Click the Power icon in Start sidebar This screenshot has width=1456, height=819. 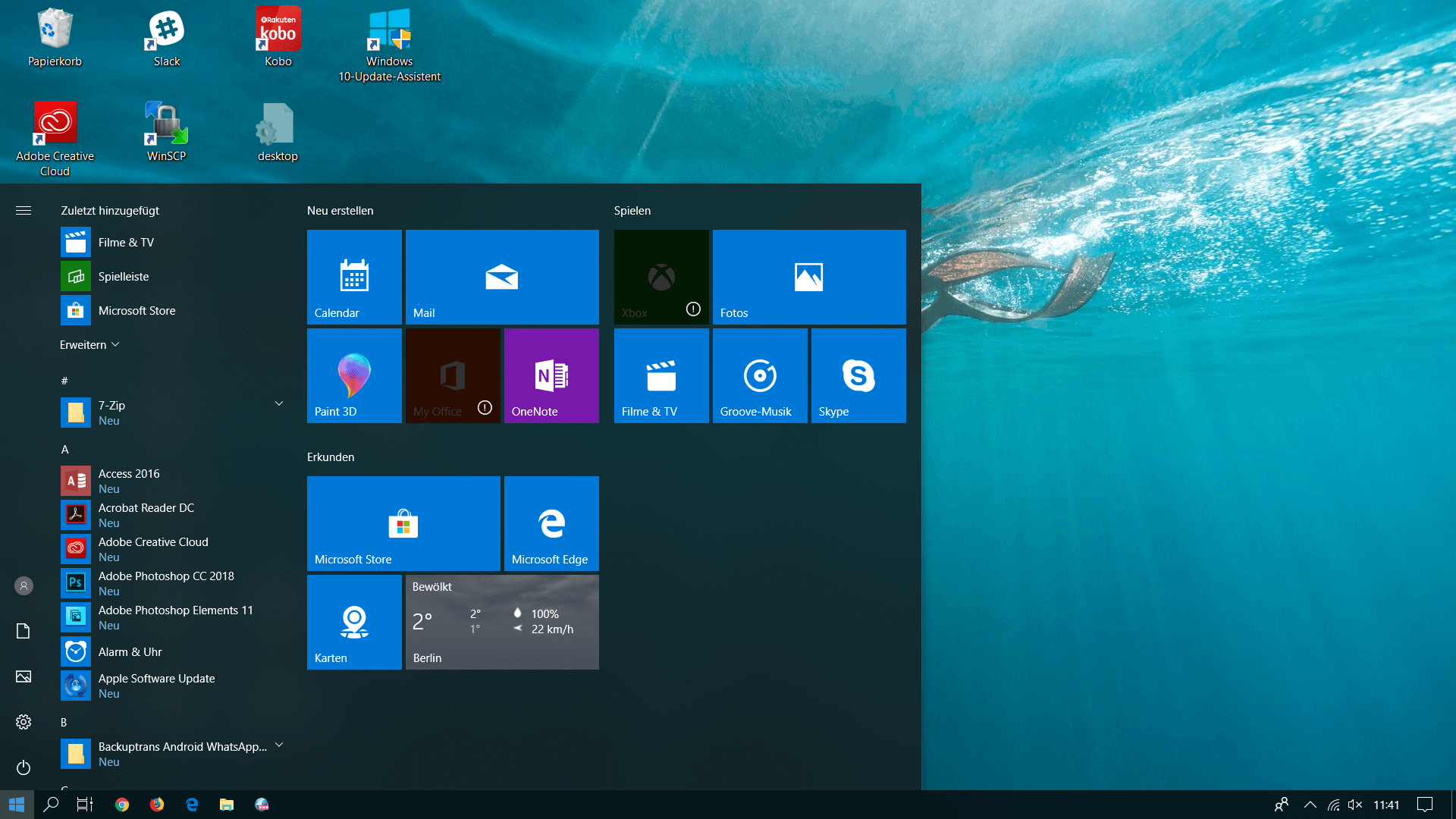click(24, 767)
